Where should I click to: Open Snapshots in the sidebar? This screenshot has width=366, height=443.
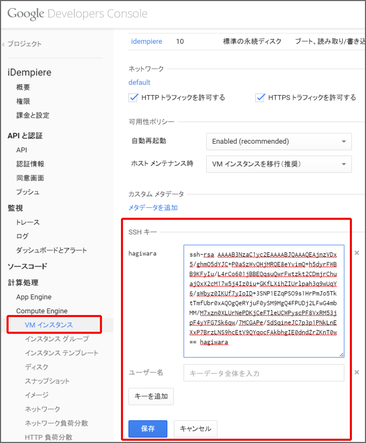47,381
